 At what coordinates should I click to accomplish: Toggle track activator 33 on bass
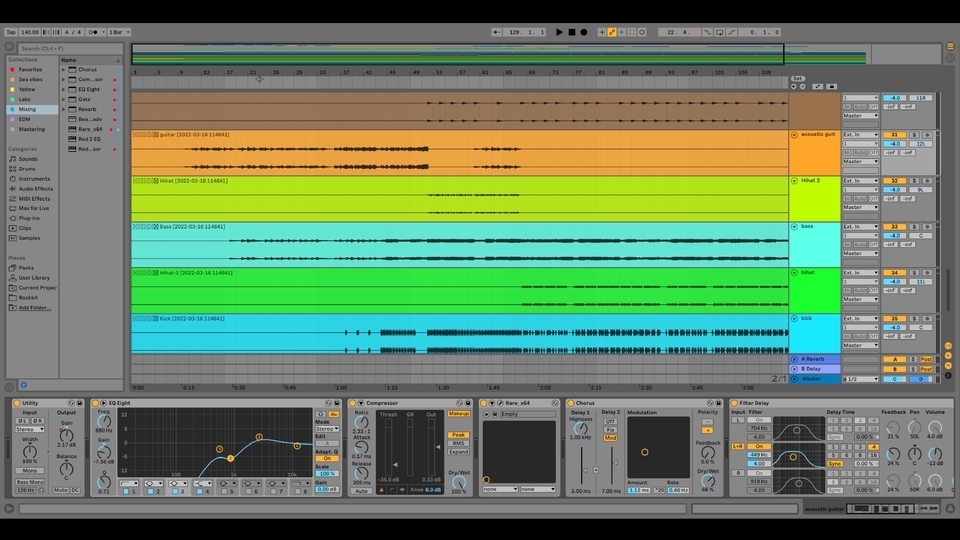click(x=894, y=227)
